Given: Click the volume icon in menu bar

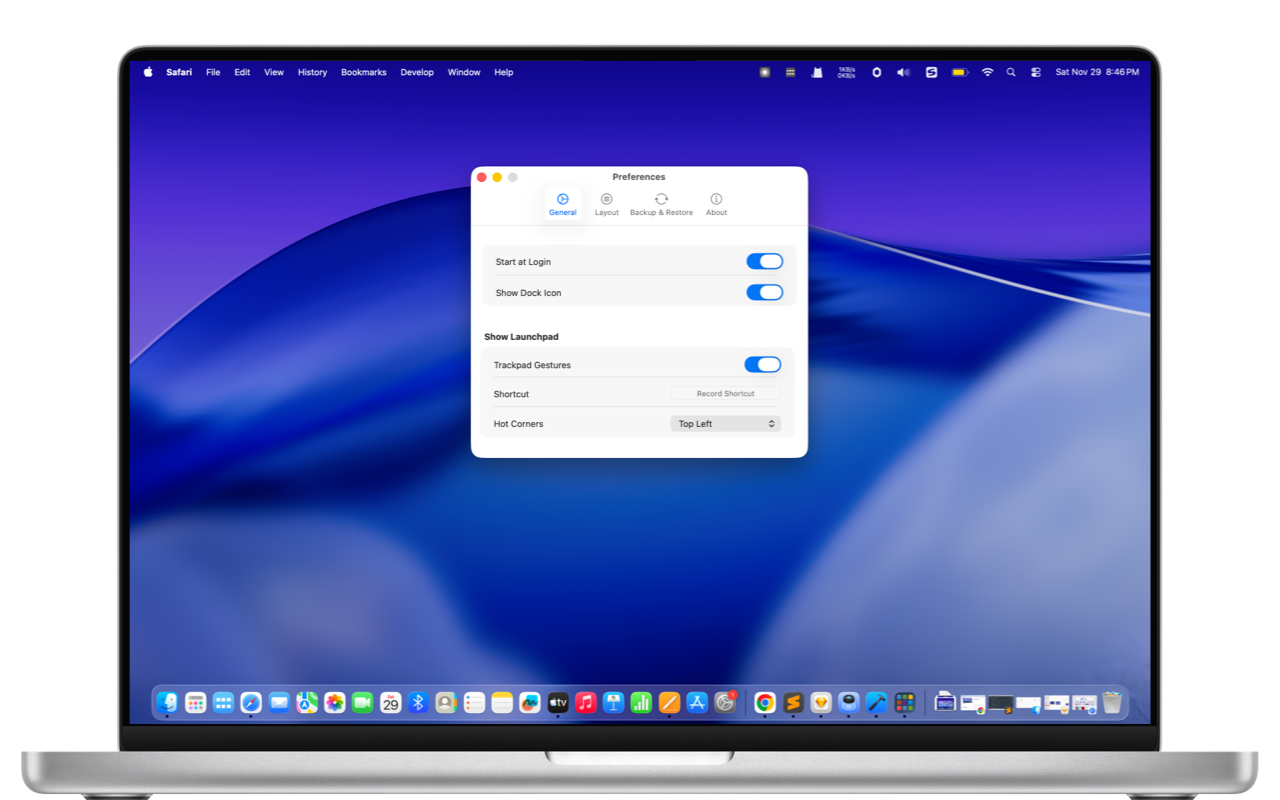Looking at the screenshot, I should 903,72.
